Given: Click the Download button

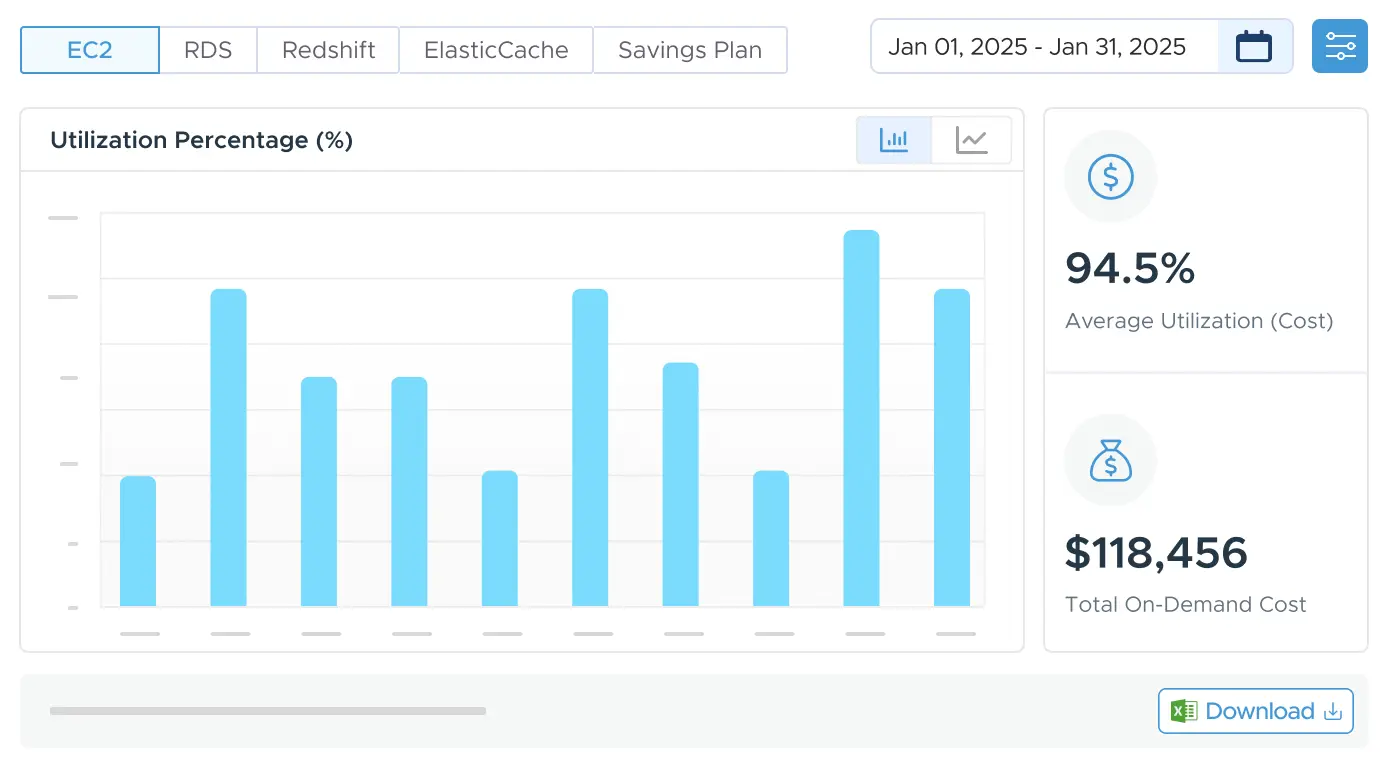Looking at the screenshot, I should click(1255, 711).
